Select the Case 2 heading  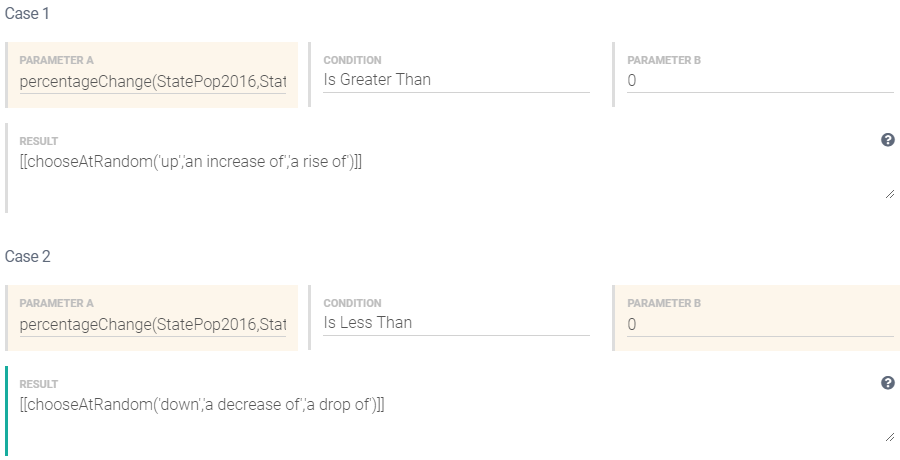pyautogui.click(x=28, y=256)
